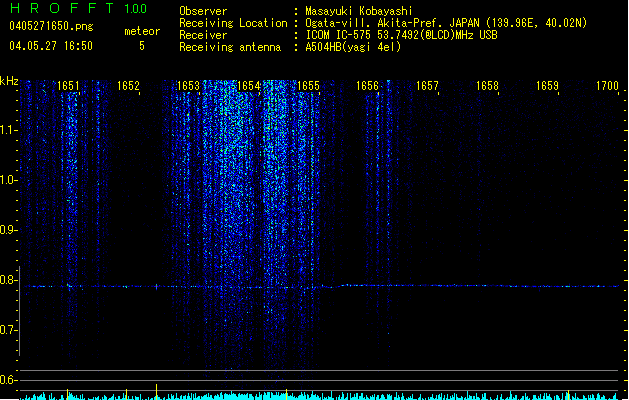The image size is (629, 400).
Task: Click the 1655 time axis label
Action: click(x=308, y=86)
